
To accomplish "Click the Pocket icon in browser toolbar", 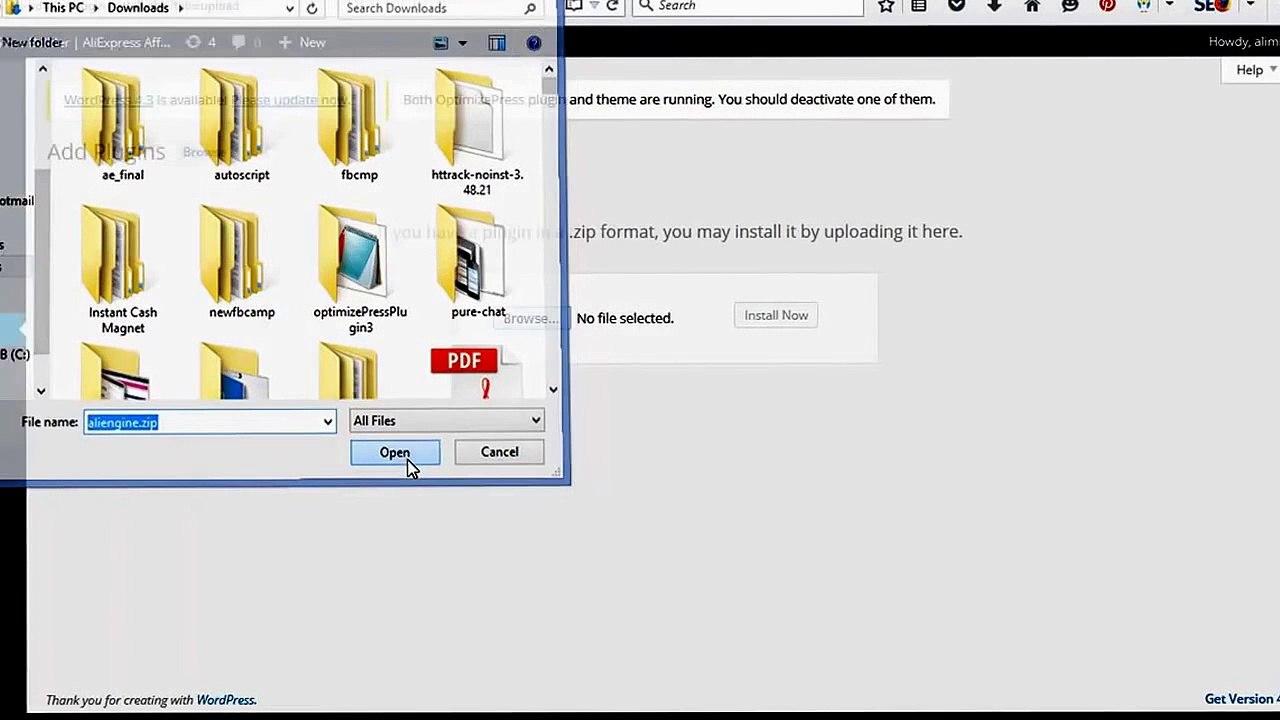I will (x=957, y=6).
